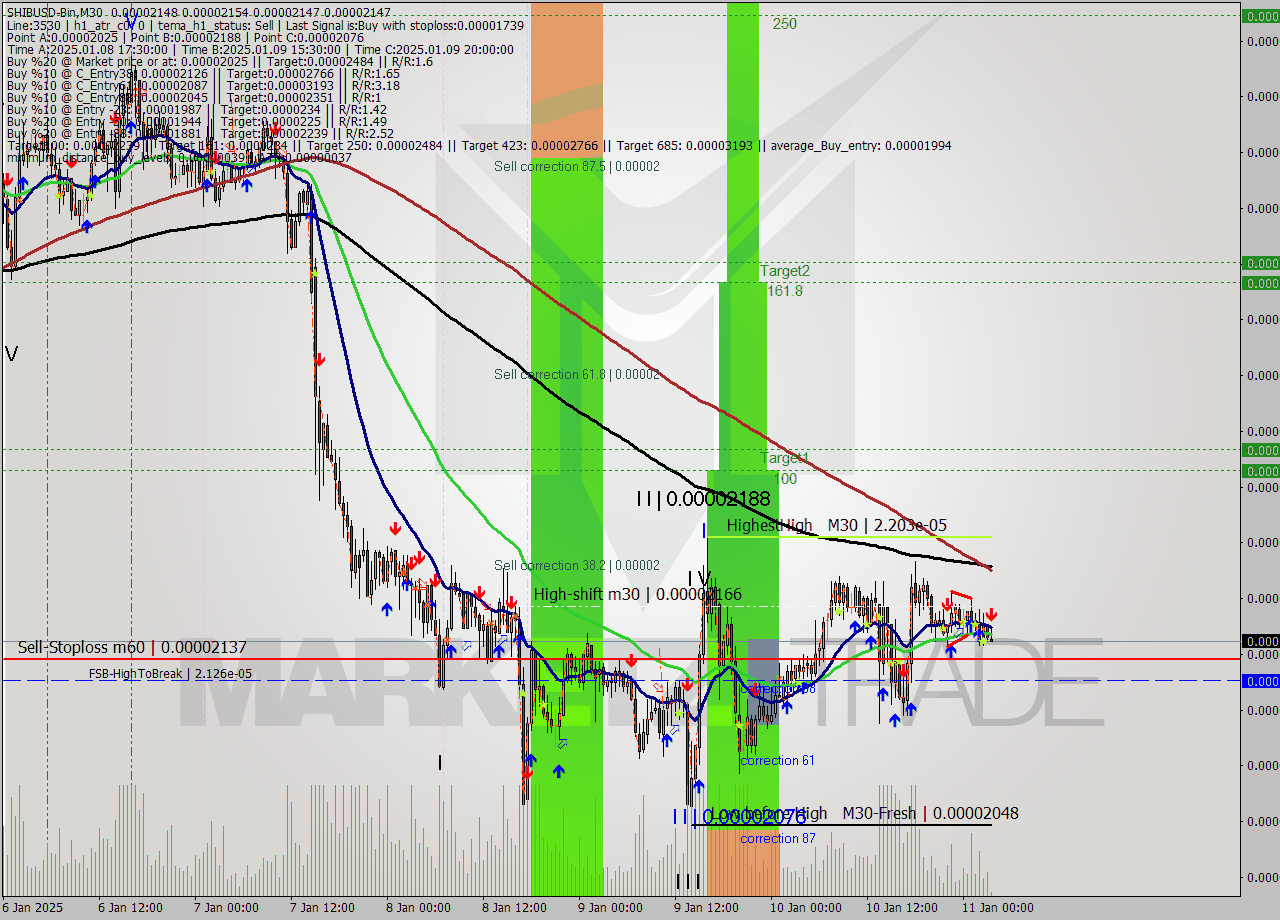
Task: Click the blue FSB level tag on price axis
Action: [x=1260, y=681]
